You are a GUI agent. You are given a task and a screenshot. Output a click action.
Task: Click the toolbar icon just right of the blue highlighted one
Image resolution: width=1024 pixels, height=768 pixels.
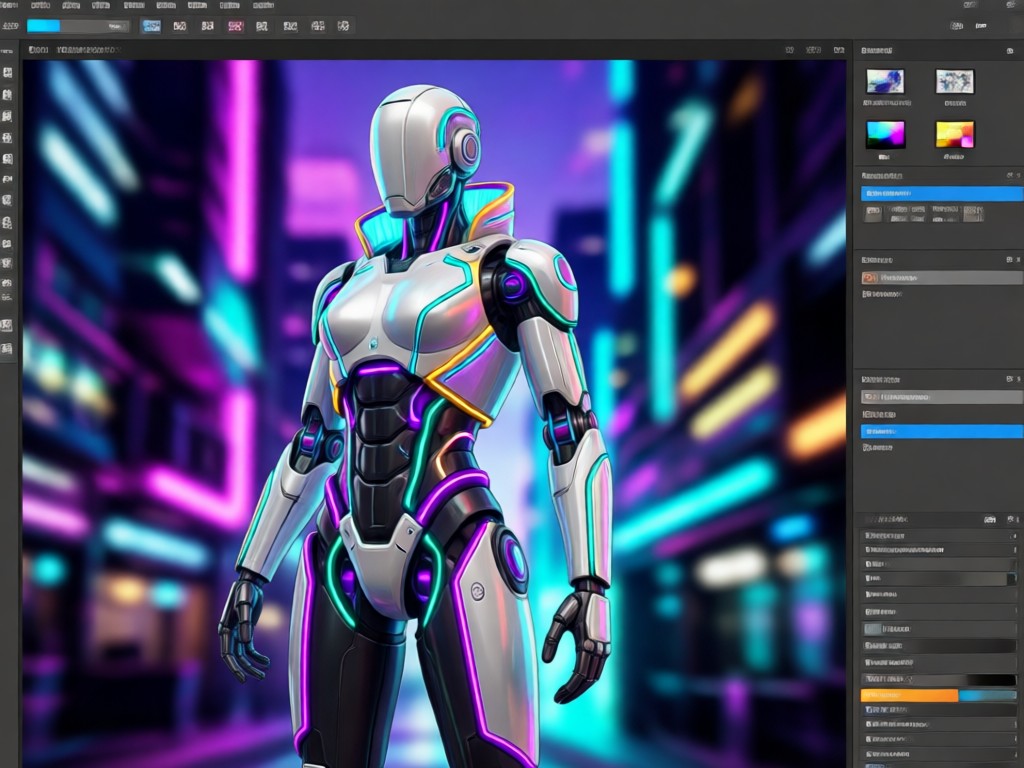click(180, 26)
